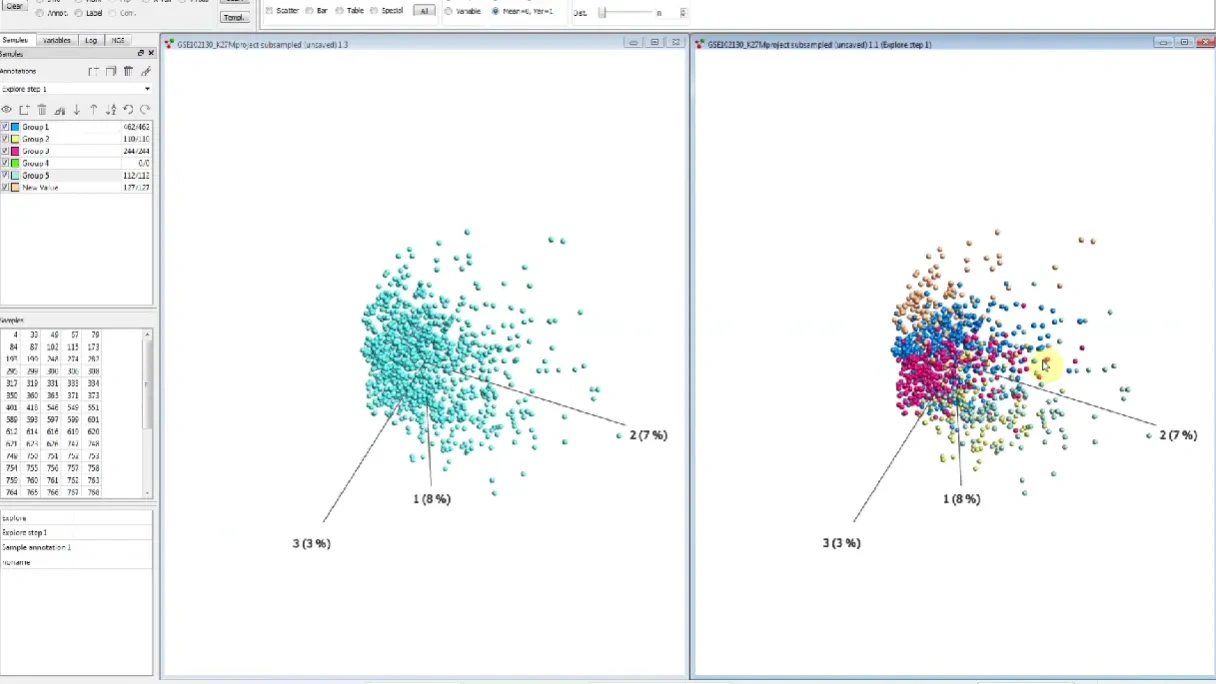This screenshot has width=1216, height=684.
Task: Click the All button
Action: coord(424,11)
